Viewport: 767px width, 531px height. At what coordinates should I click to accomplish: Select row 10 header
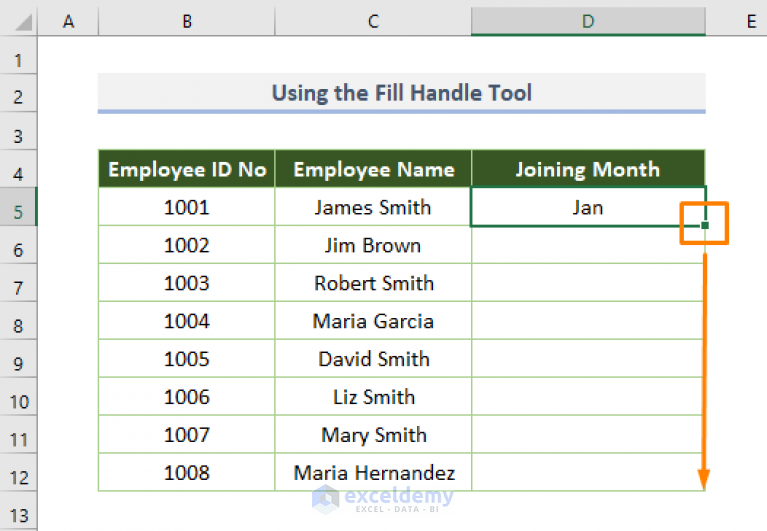(x=18, y=397)
